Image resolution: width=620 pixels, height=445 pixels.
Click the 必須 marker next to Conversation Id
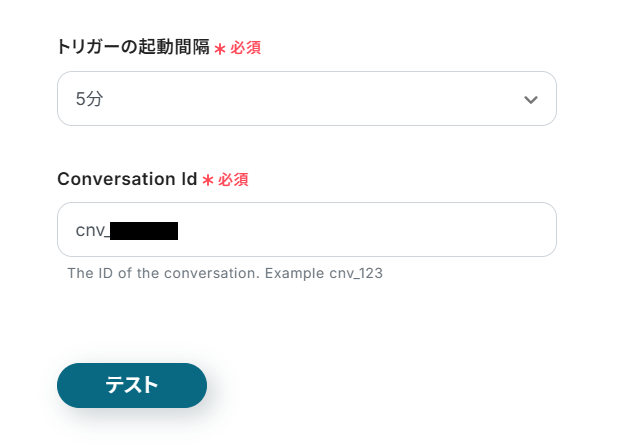pos(233,180)
